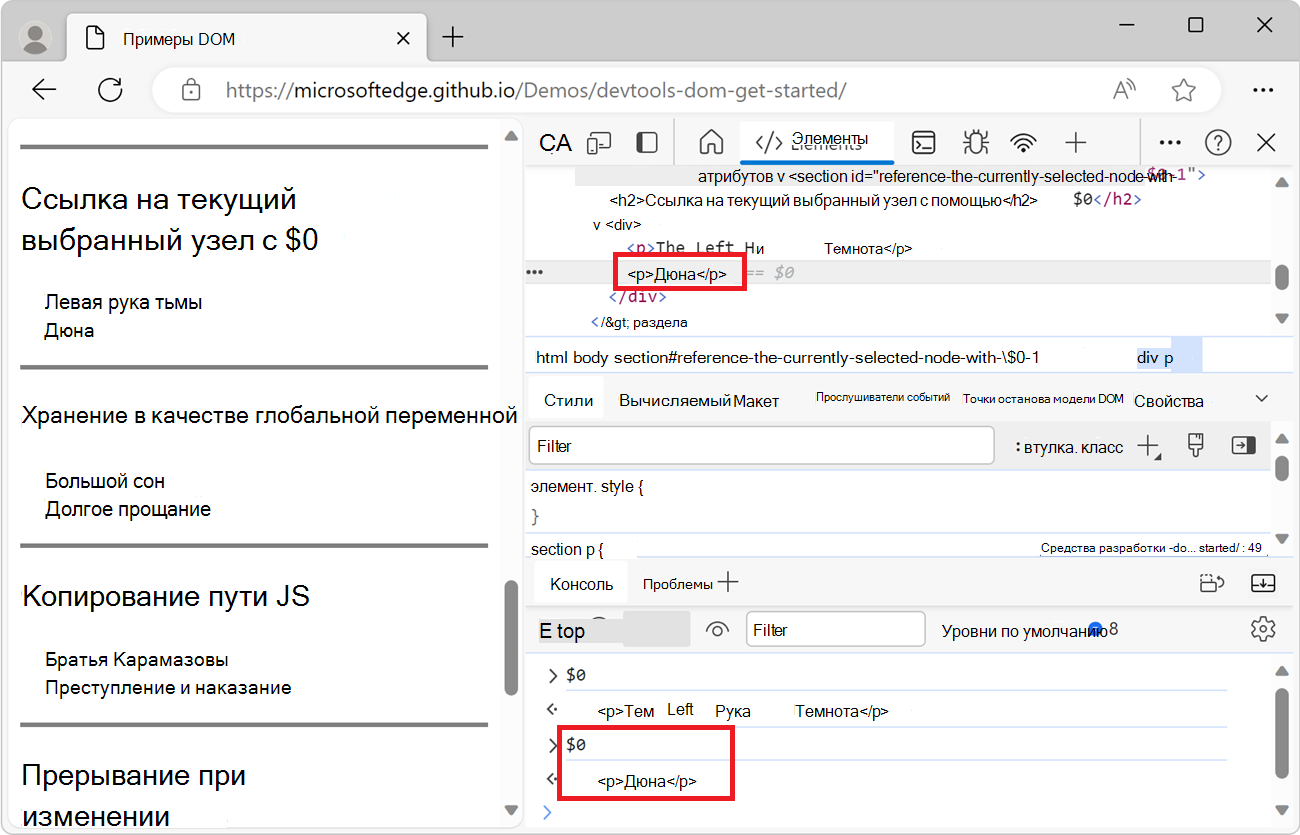Open the Точки останова модели DOM tab

point(1043,398)
